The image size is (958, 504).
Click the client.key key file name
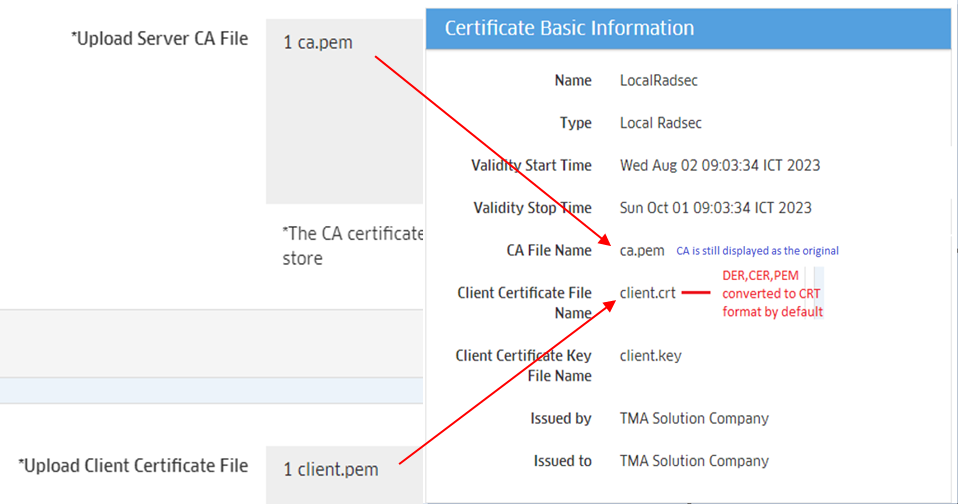(x=650, y=355)
